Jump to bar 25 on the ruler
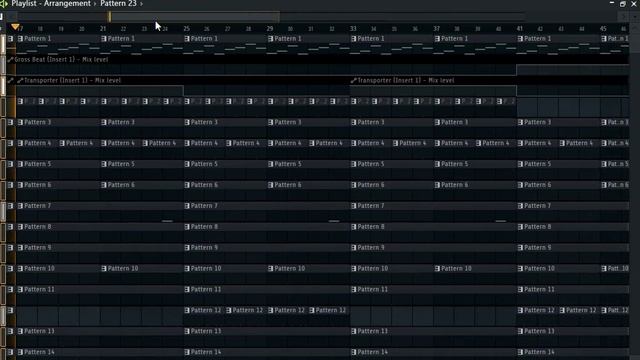Screen dimensions: 640x360 pyautogui.click(x=187, y=29)
